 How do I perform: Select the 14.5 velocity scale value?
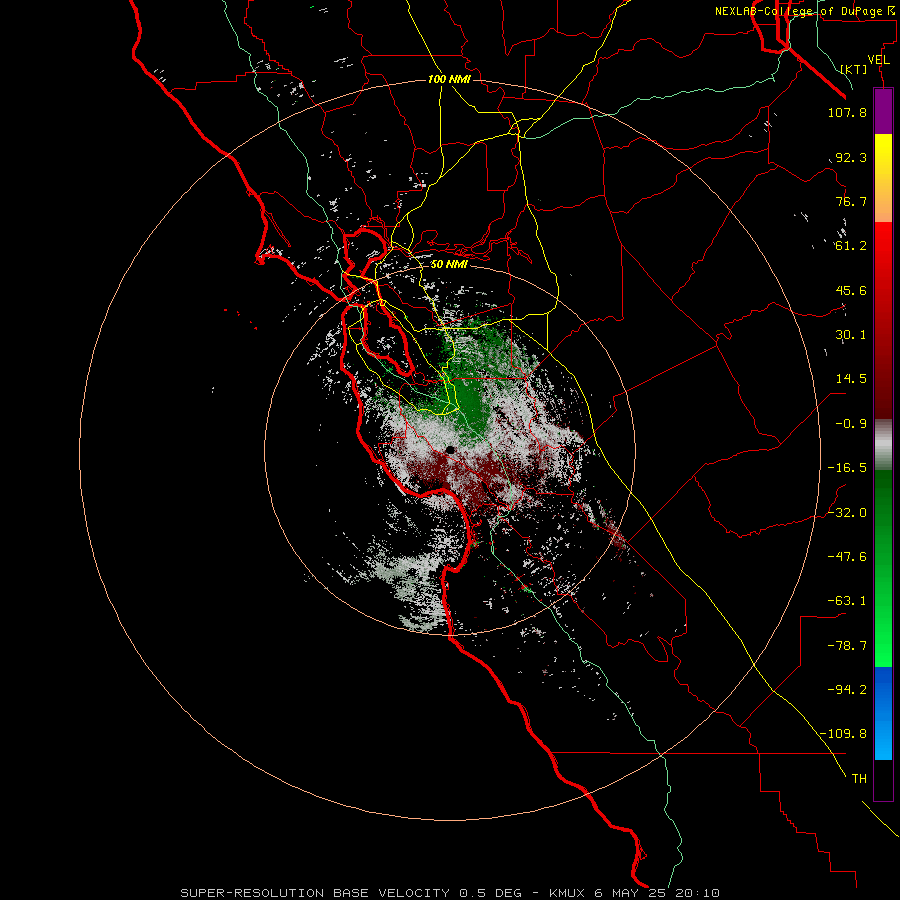point(851,379)
